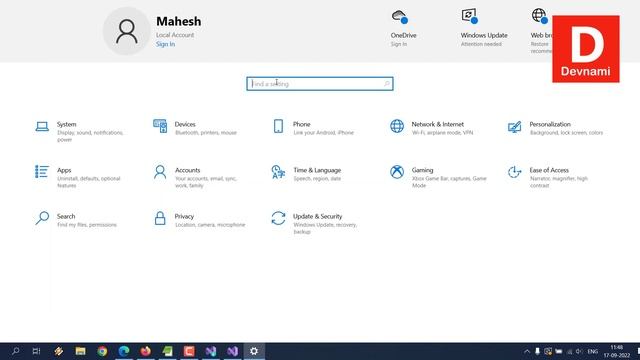640x360 pixels.
Task: Focus the Find a setting search box
Action: [320, 84]
